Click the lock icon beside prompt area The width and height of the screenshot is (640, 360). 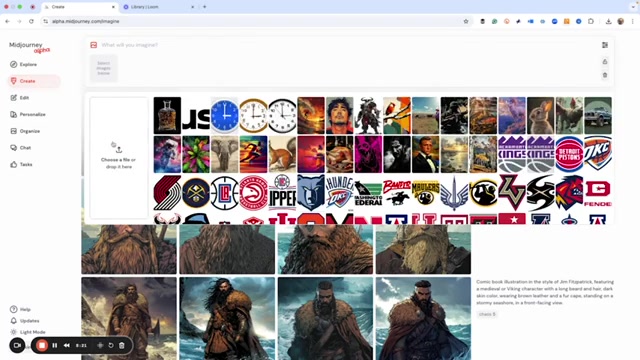(605, 62)
